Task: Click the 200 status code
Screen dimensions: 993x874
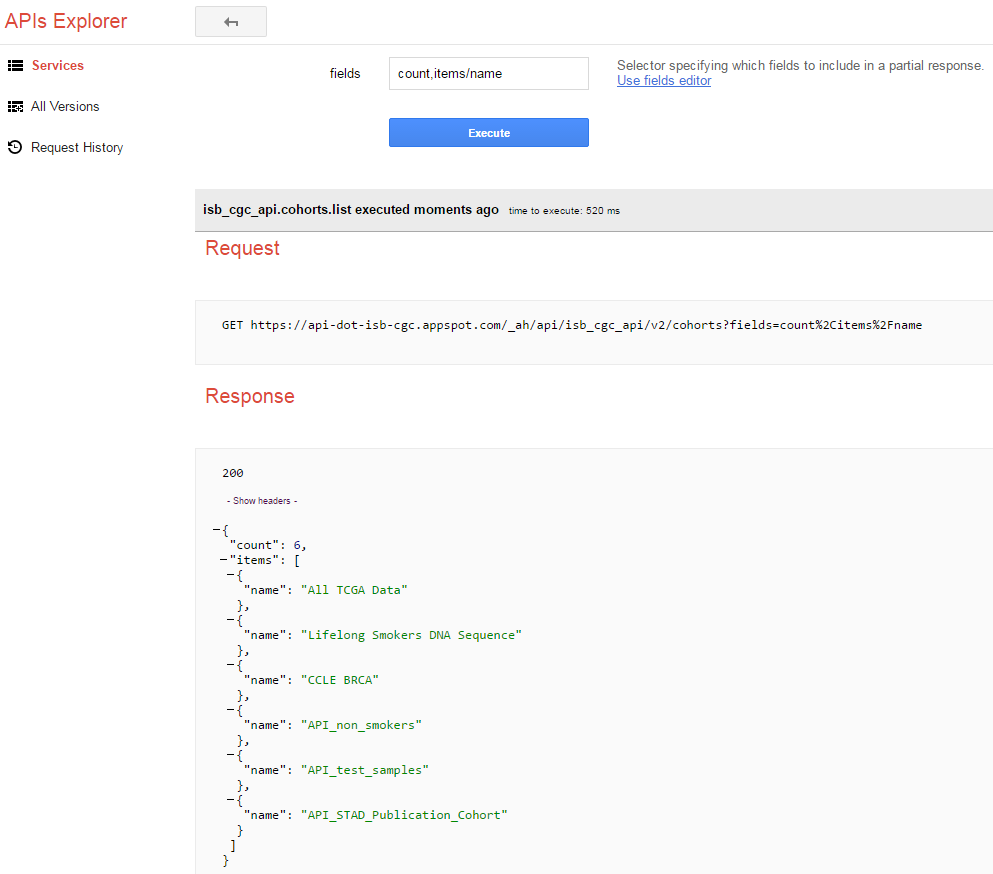Action: pyautogui.click(x=232, y=473)
